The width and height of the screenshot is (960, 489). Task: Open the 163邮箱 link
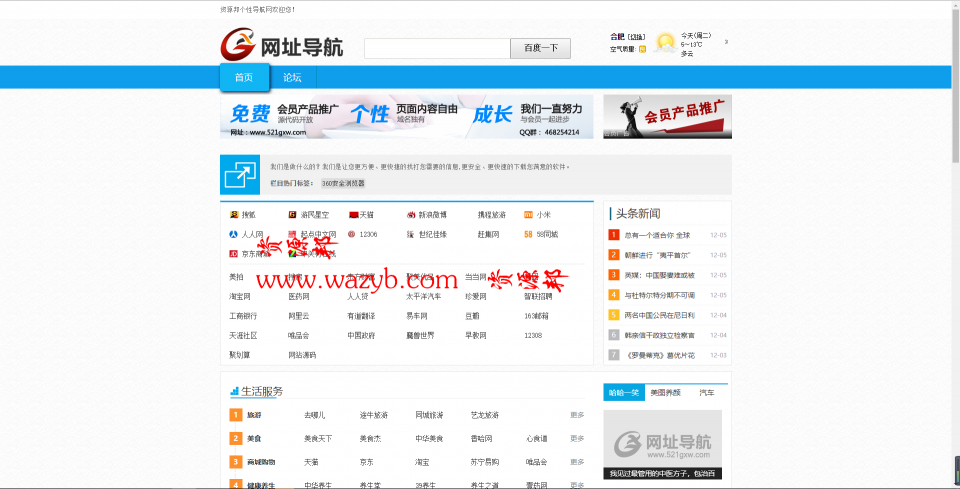point(536,316)
